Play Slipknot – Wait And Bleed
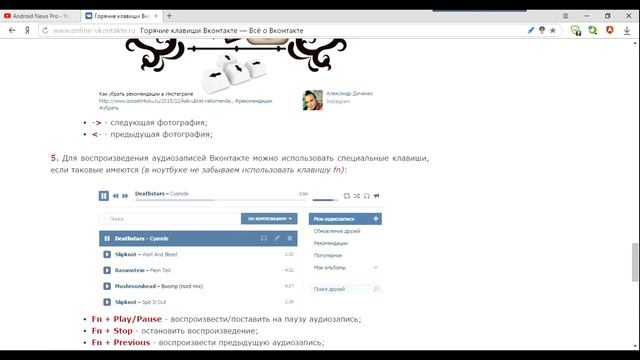 107,254
